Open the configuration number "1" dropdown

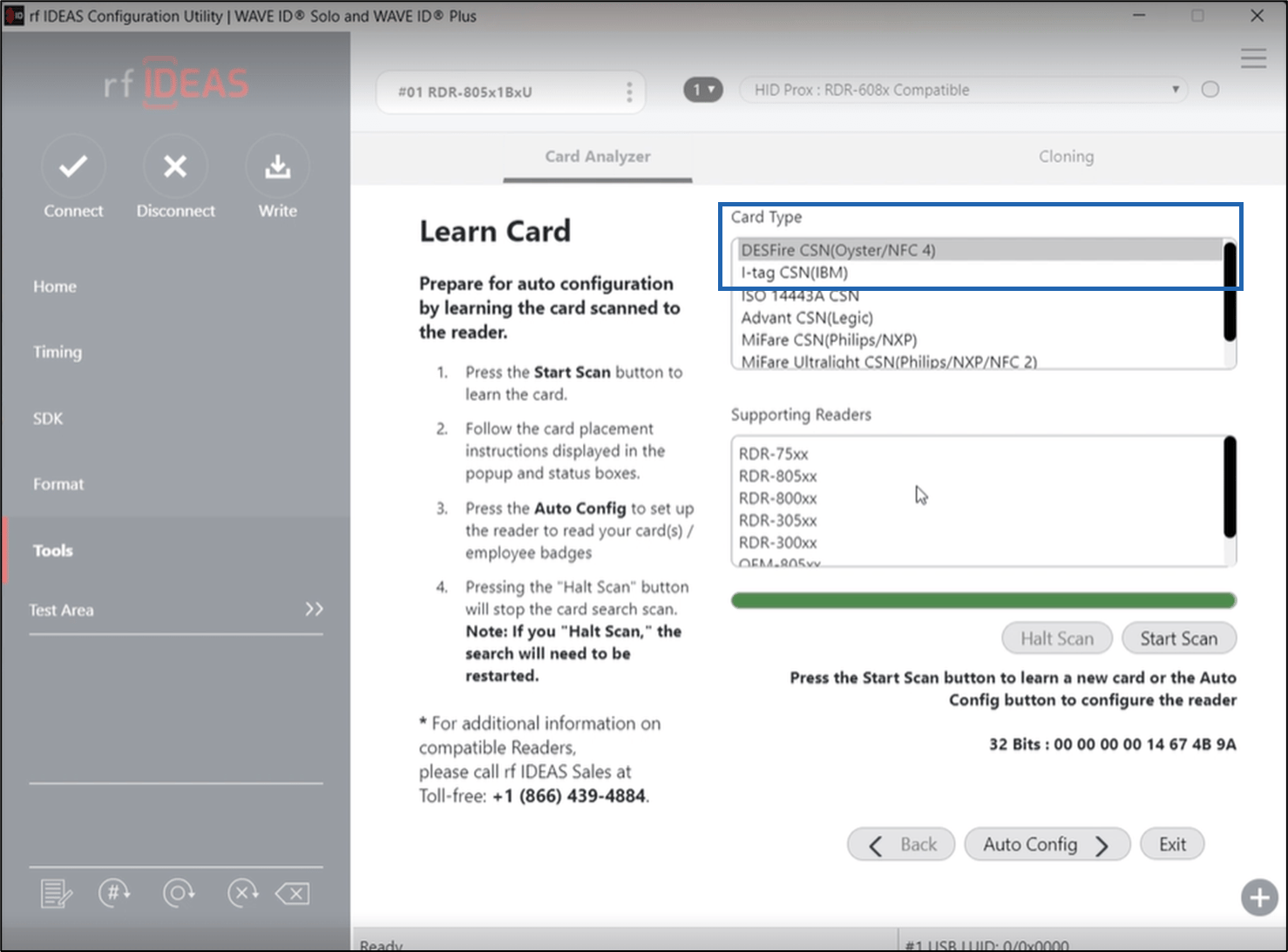(703, 90)
